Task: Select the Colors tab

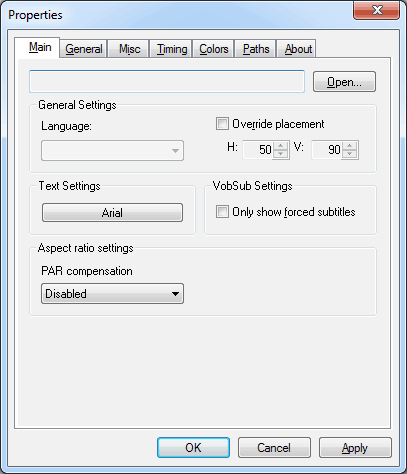Action: tap(214, 49)
